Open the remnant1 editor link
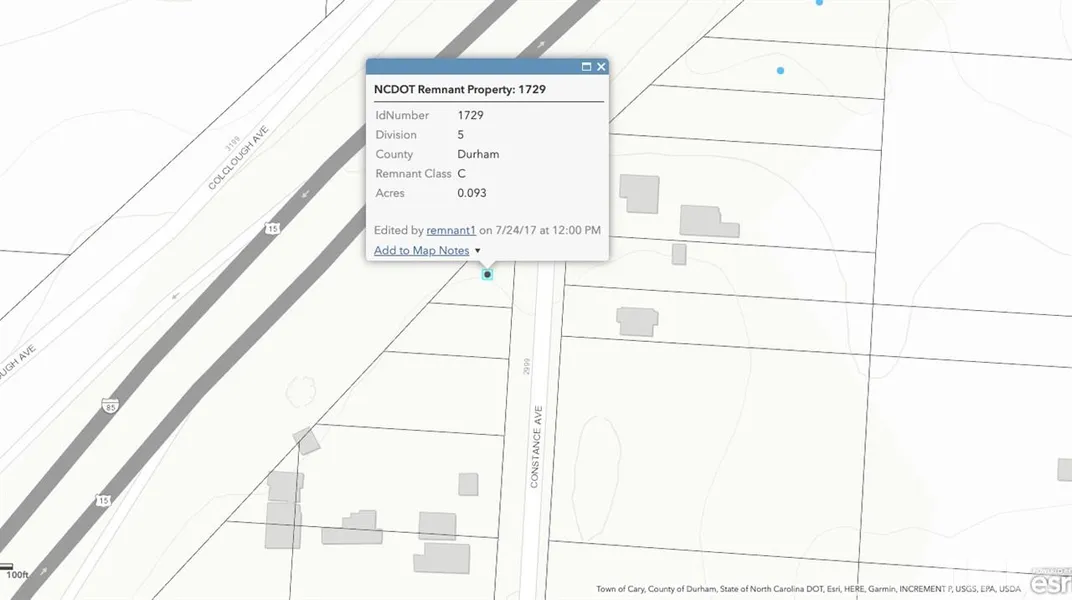 coord(451,230)
